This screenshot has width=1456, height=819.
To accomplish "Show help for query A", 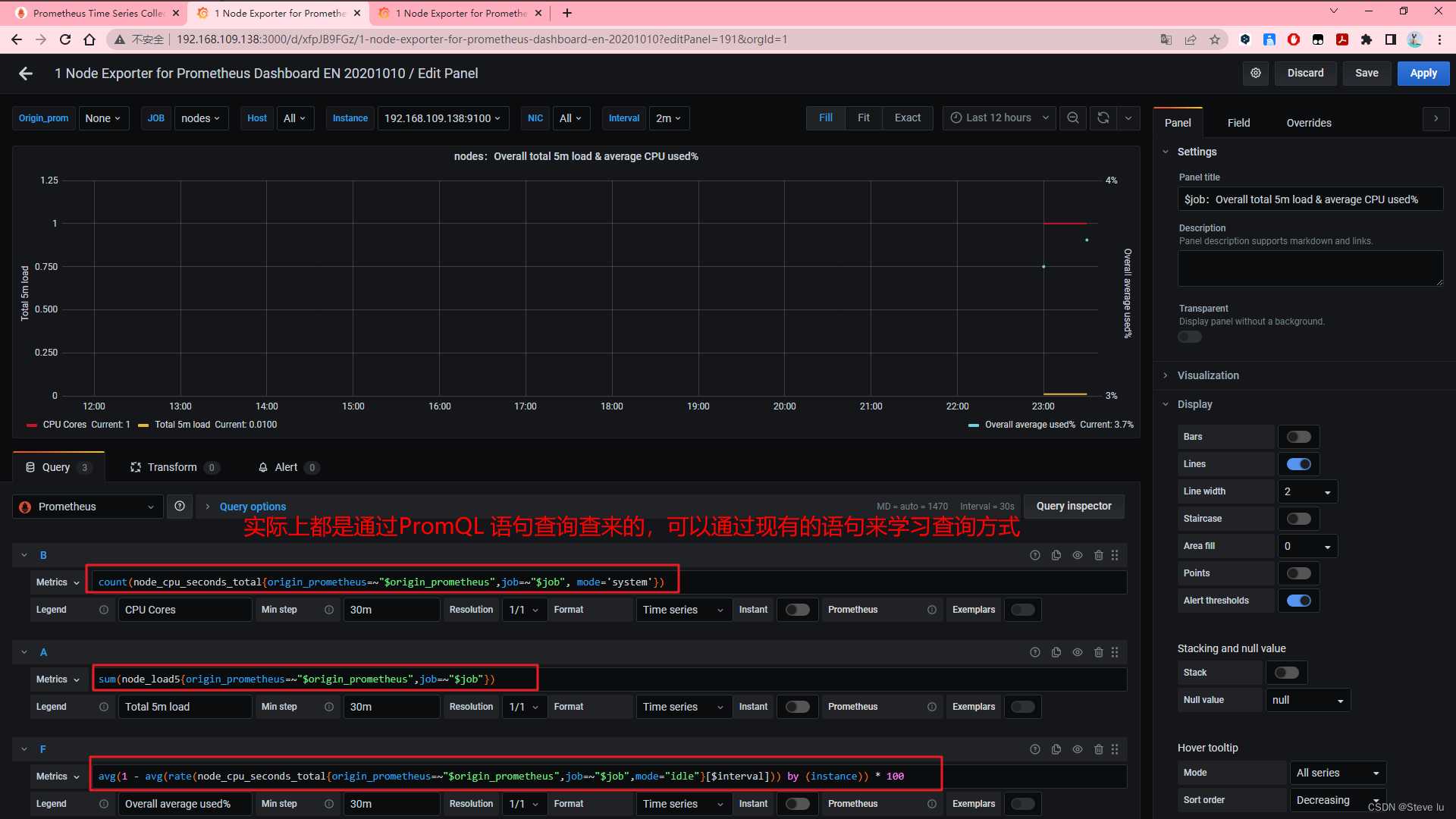I will [1035, 653].
